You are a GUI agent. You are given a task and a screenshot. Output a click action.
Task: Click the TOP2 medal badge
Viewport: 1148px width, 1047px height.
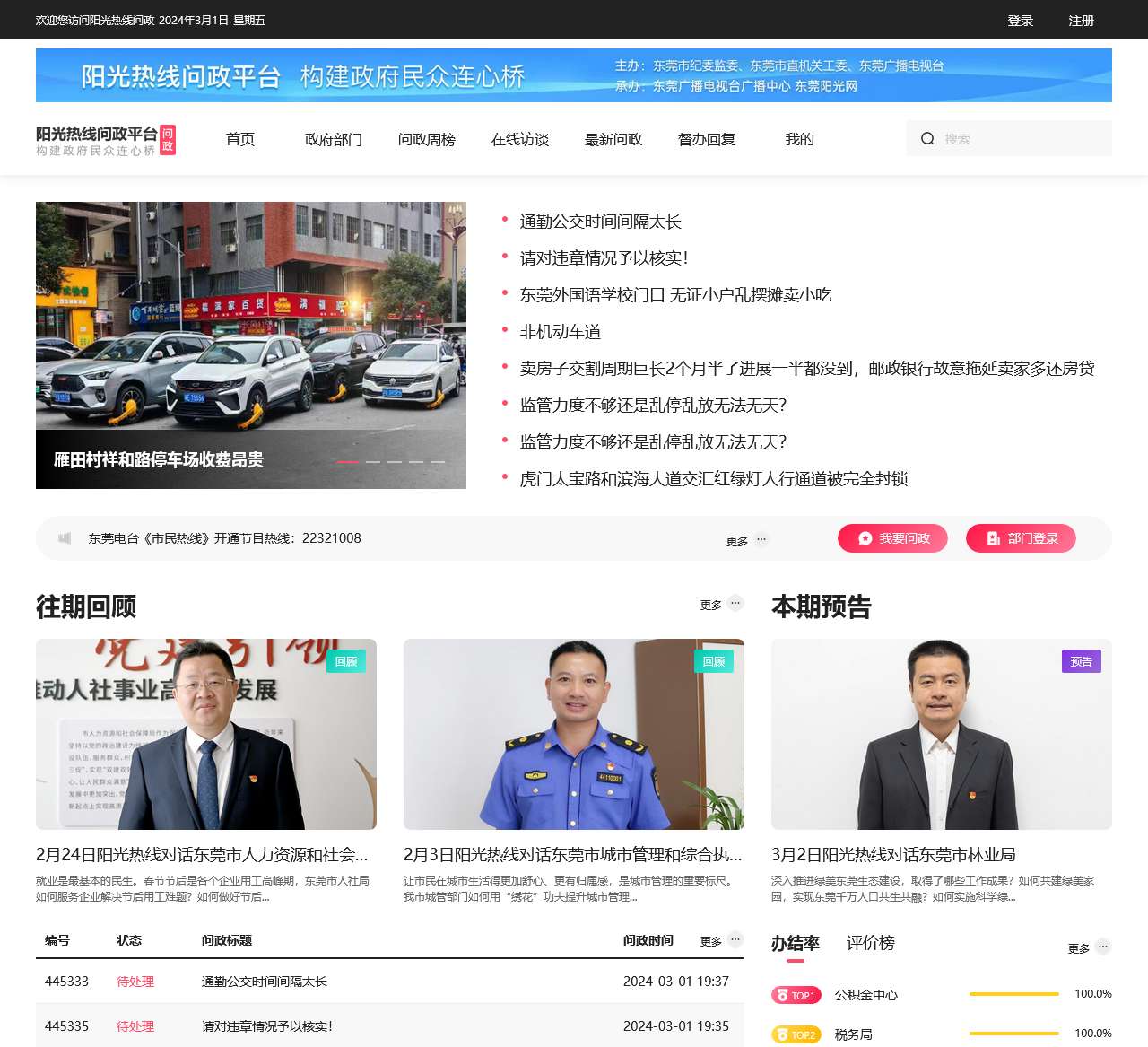796,1034
